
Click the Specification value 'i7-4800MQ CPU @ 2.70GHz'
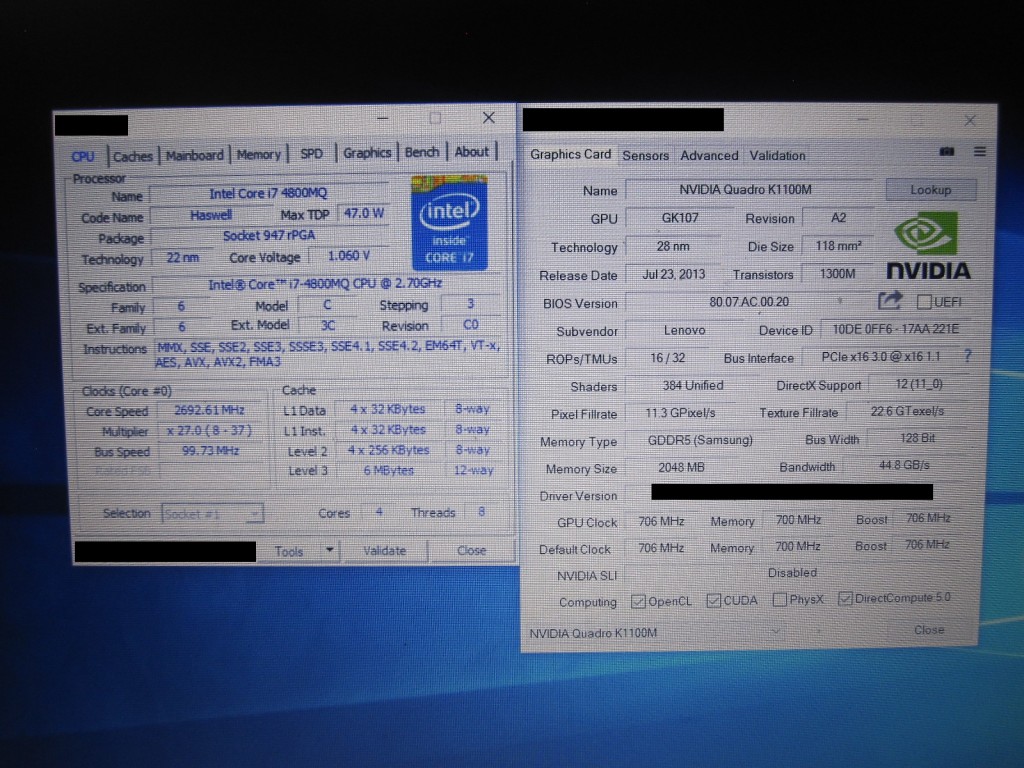pos(325,284)
